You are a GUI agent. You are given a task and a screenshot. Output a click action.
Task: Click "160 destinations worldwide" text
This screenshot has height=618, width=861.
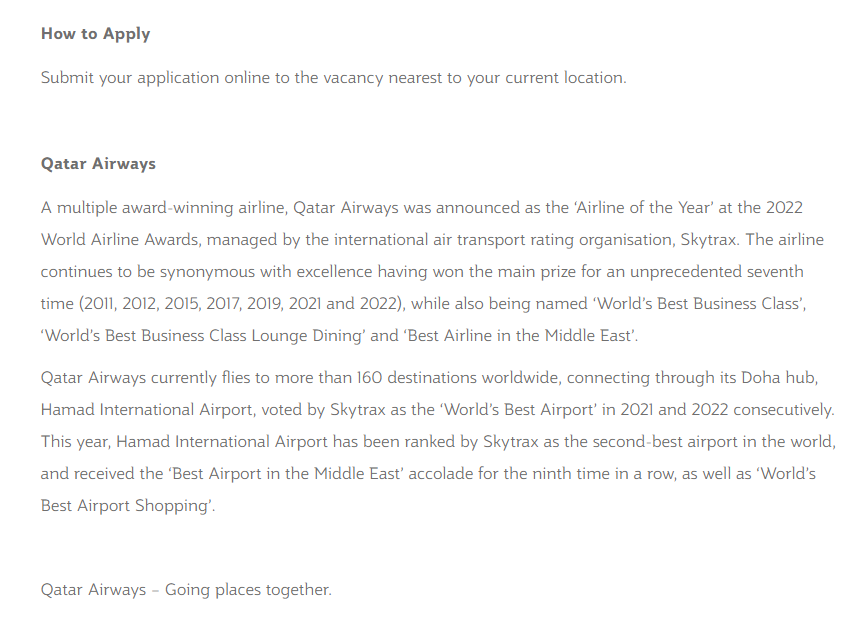(x=458, y=378)
